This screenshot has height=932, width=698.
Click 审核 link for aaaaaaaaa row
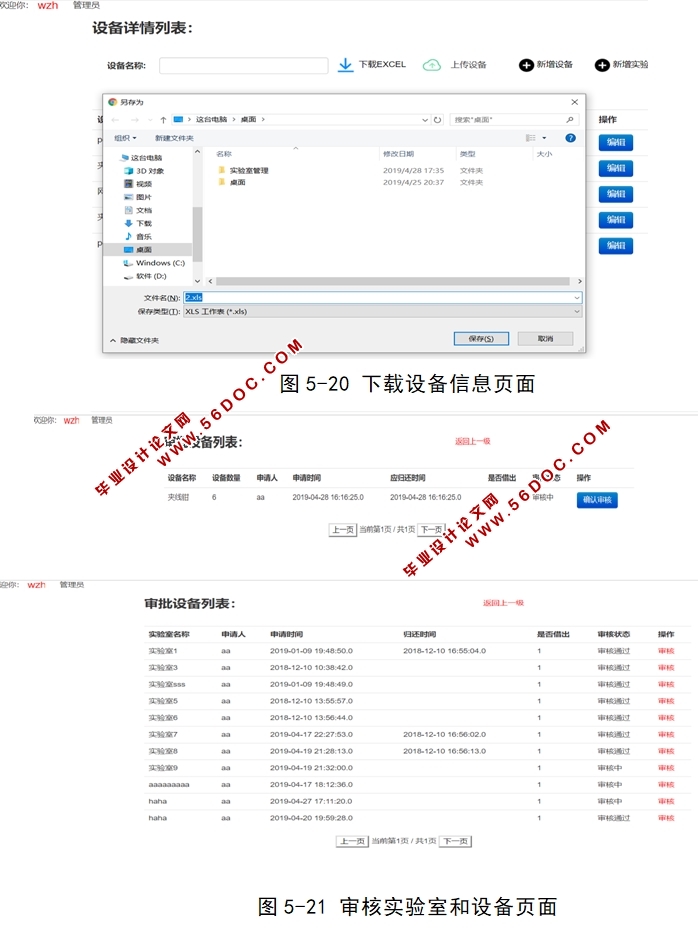(666, 785)
